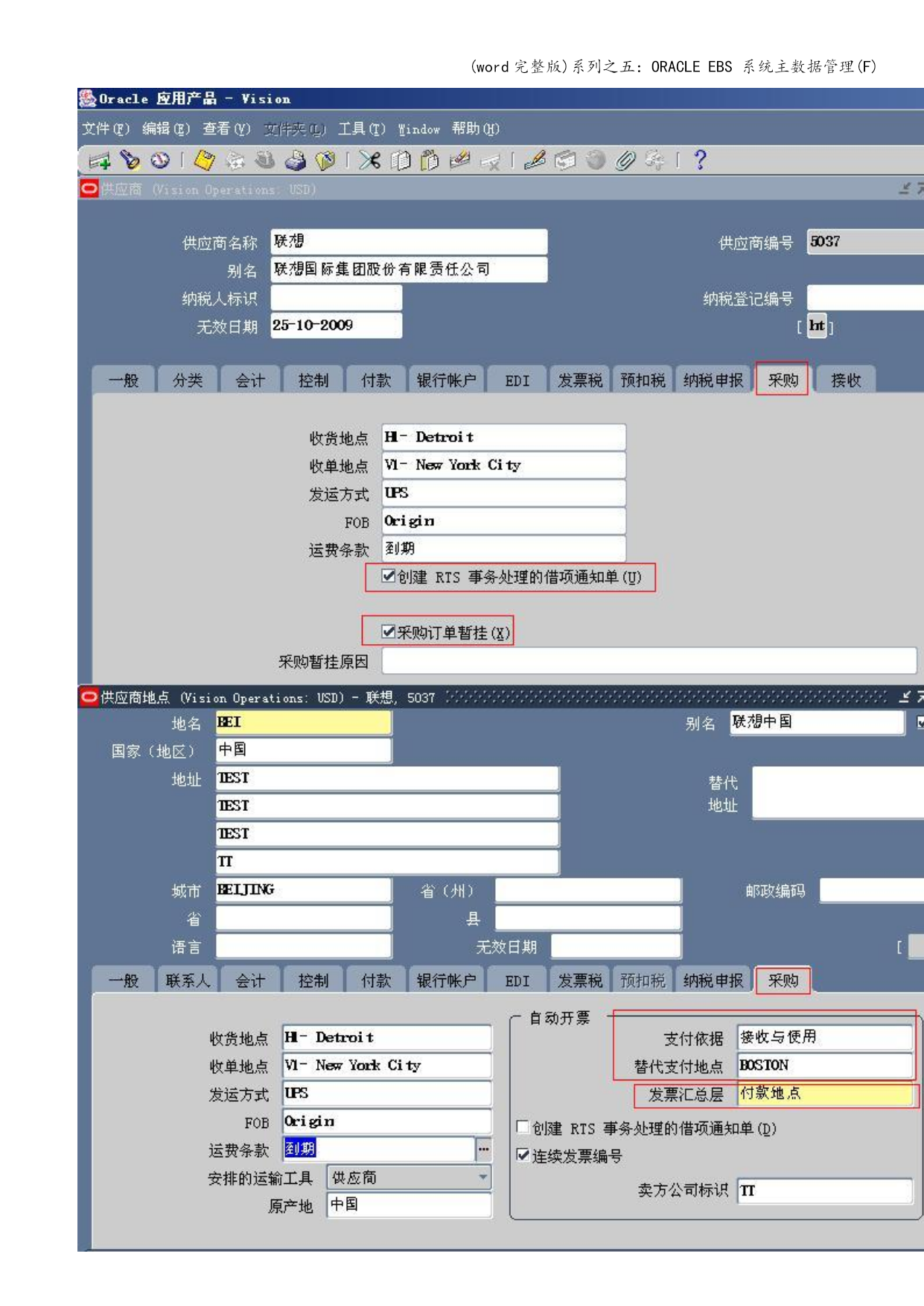Open the 编辑(E) menu
Screen dimensions: 924x1306
(x=166, y=129)
